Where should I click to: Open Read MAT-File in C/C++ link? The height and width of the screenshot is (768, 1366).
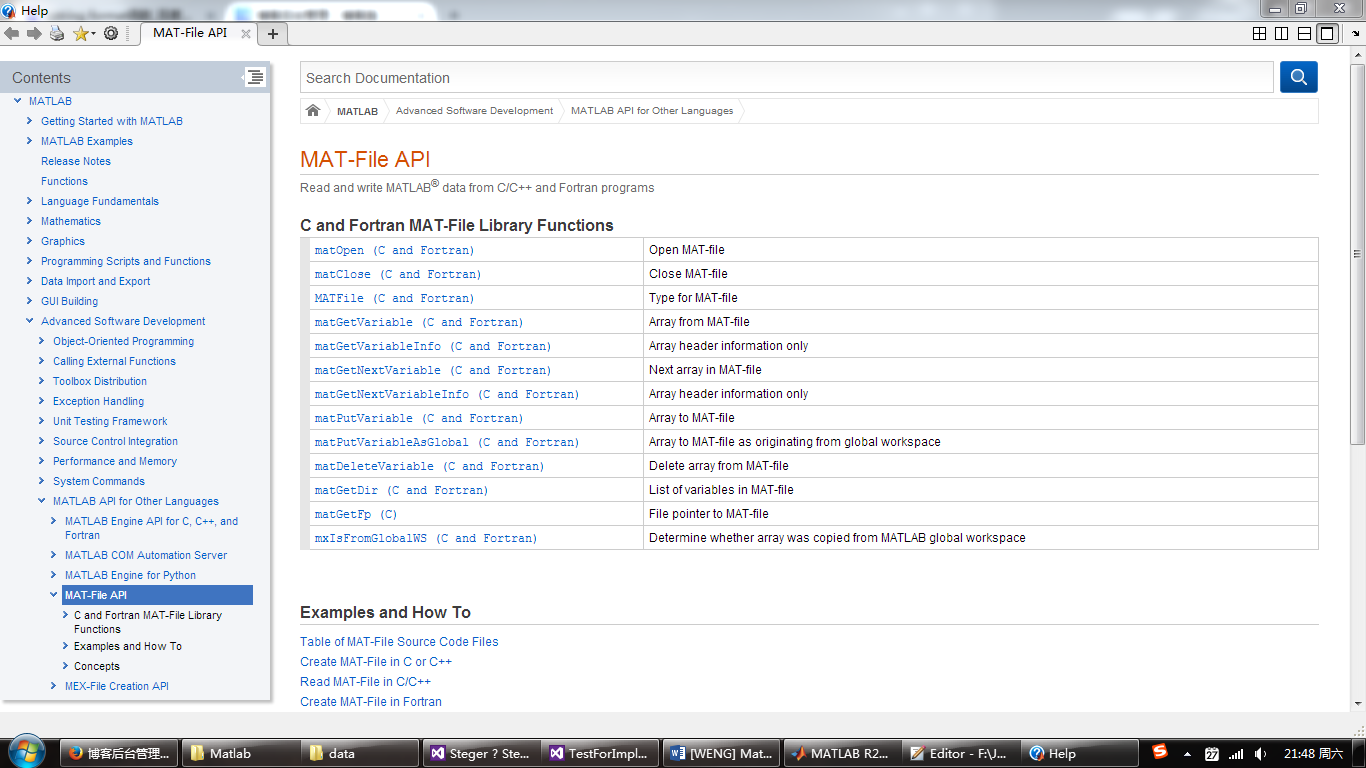click(x=365, y=682)
